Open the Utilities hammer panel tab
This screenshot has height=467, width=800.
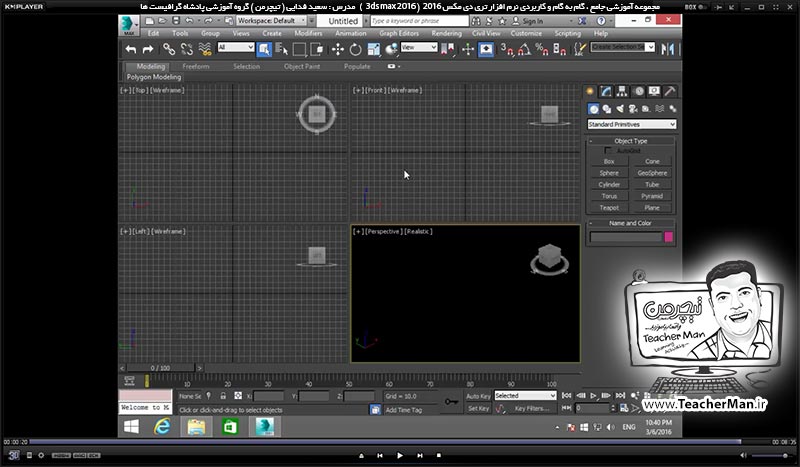[670, 91]
